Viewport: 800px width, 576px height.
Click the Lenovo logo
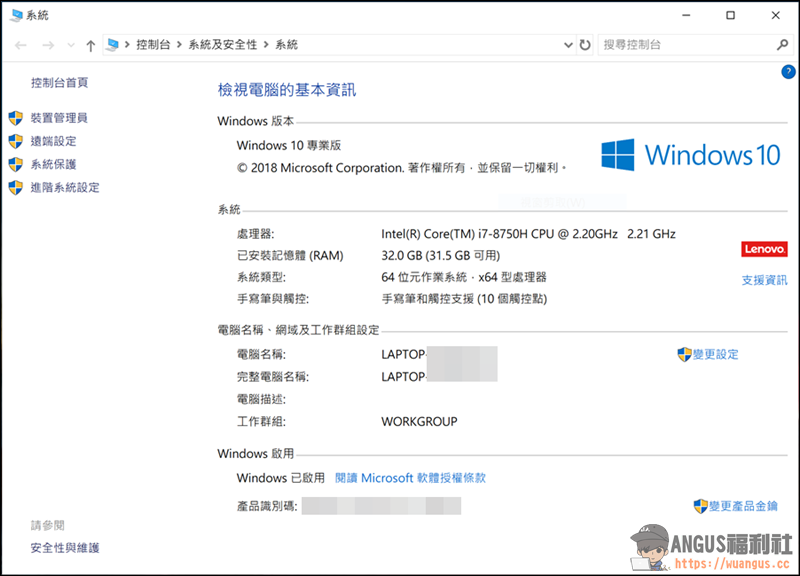(x=764, y=249)
